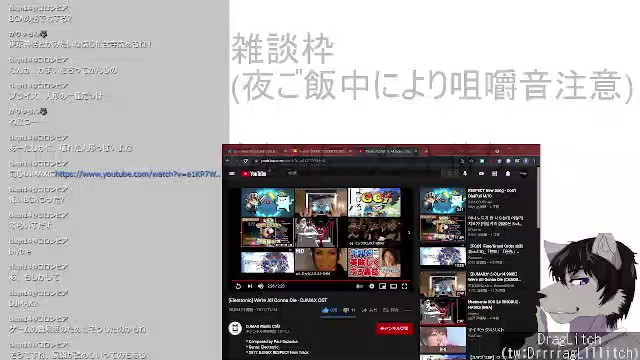640x360 pixels.
Task: Replay the video with the replay icon
Action: tap(238, 286)
